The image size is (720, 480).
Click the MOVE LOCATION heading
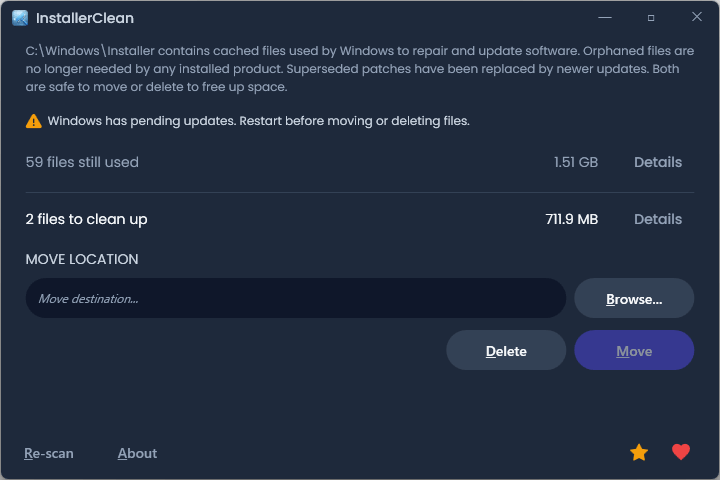(82, 259)
